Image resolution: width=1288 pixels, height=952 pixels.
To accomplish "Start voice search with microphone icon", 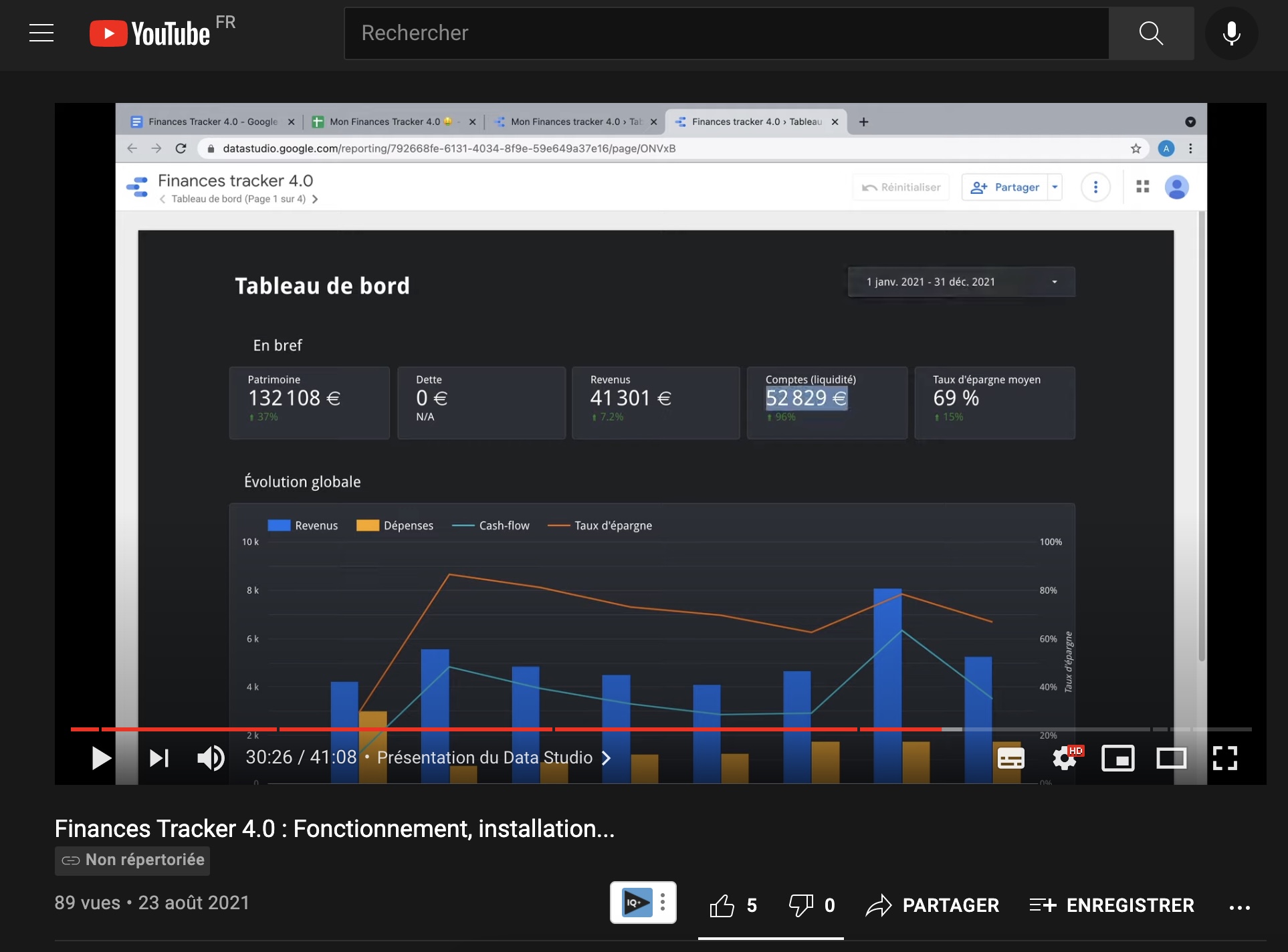I will tap(1231, 33).
